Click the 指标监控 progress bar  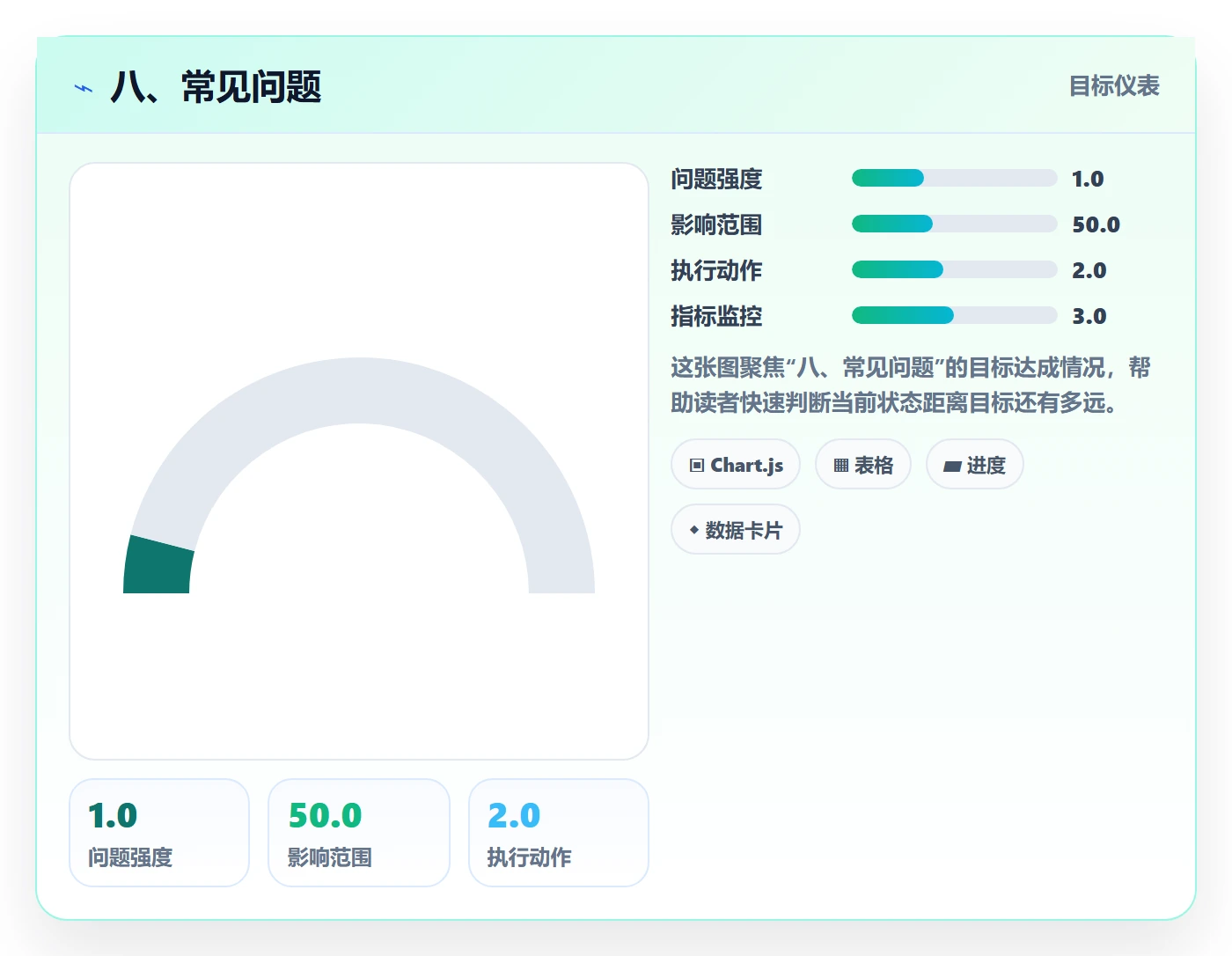[x=954, y=315]
